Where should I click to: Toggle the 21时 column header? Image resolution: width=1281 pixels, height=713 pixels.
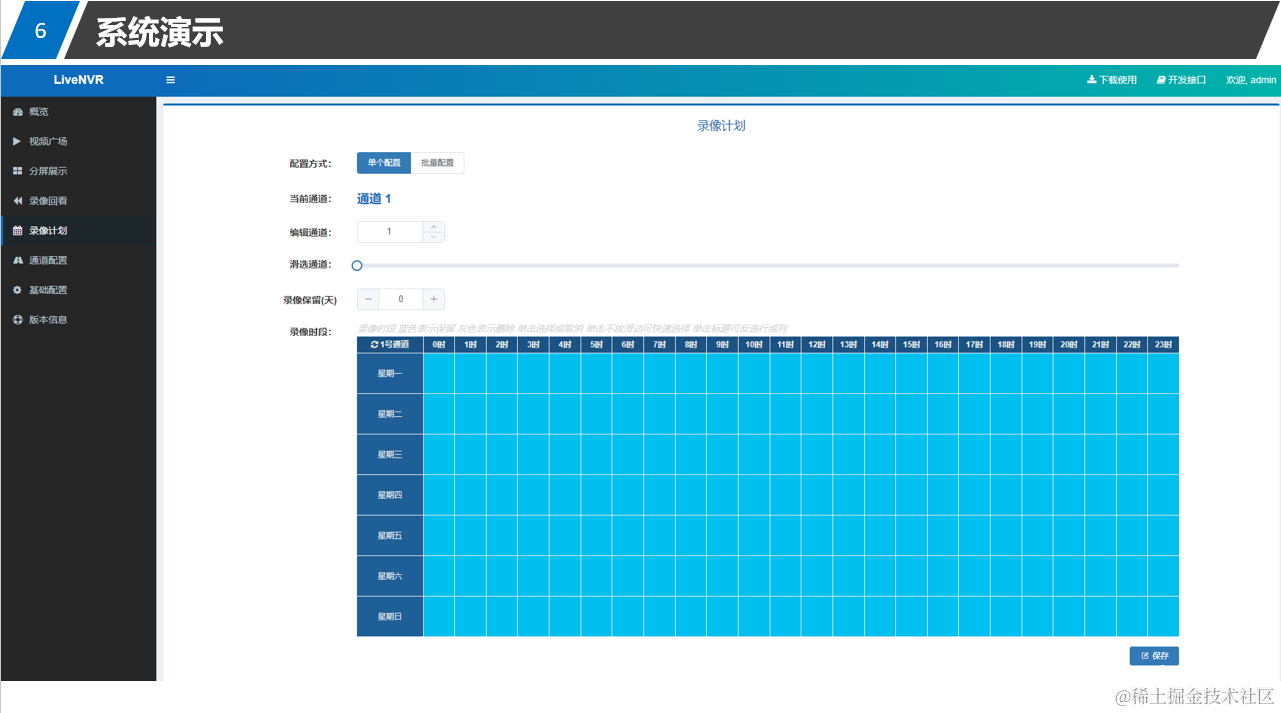[1100, 344]
